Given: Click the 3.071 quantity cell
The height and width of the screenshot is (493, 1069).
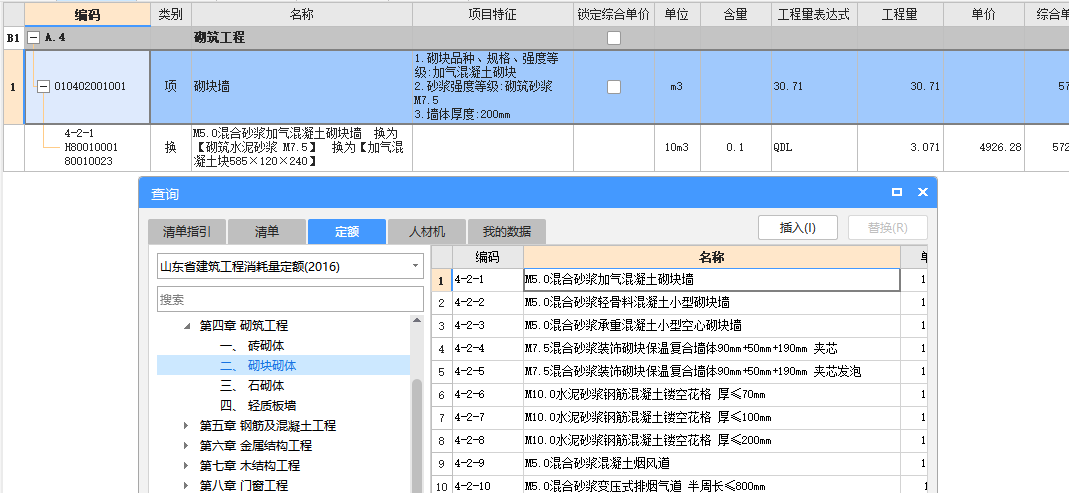Looking at the screenshot, I should [900, 147].
